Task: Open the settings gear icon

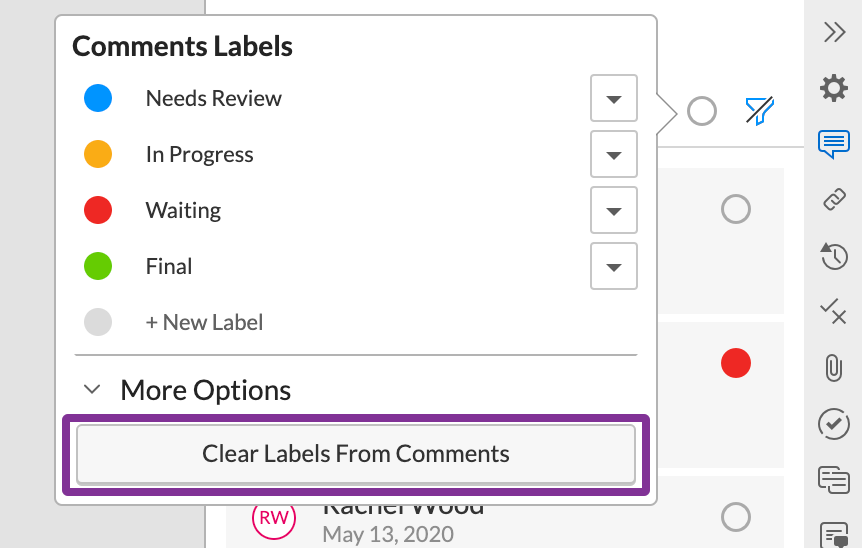Action: [x=834, y=88]
